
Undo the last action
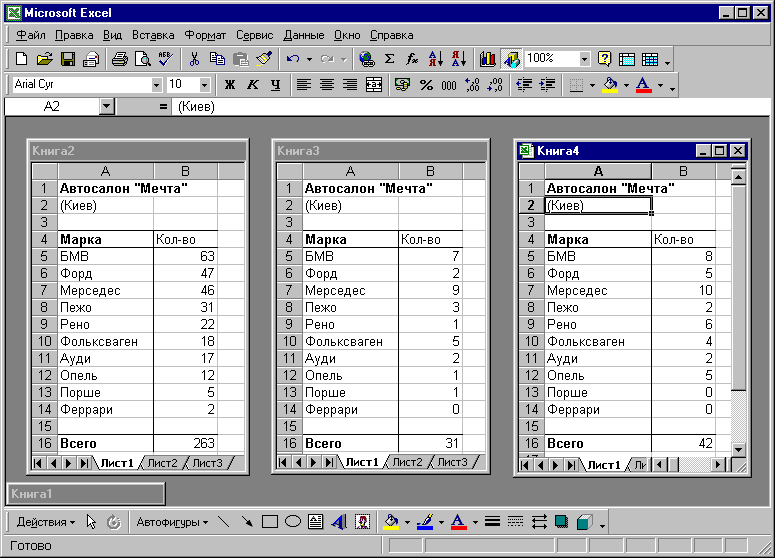click(293, 59)
